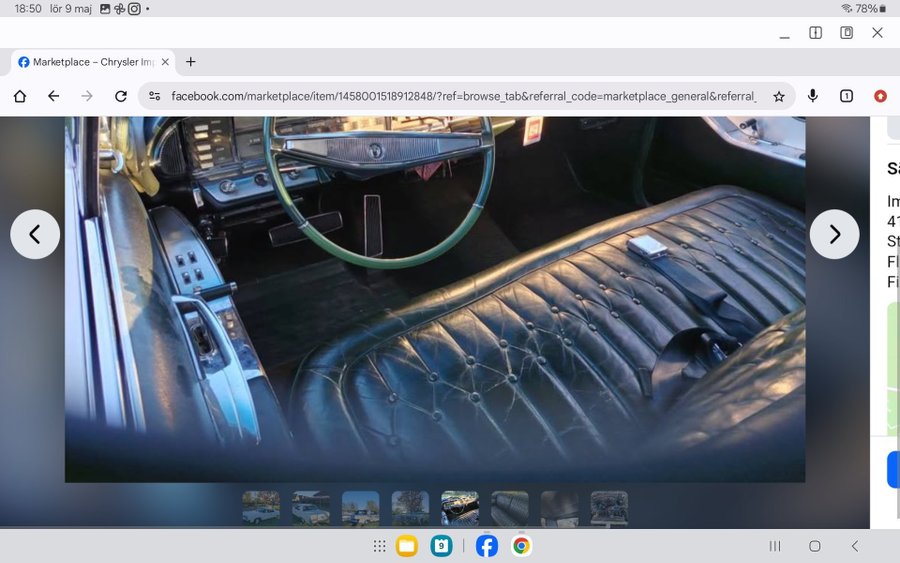This screenshot has width=900, height=563.
Task: Click the red Chrome update indicator icon
Action: coord(880,96)
